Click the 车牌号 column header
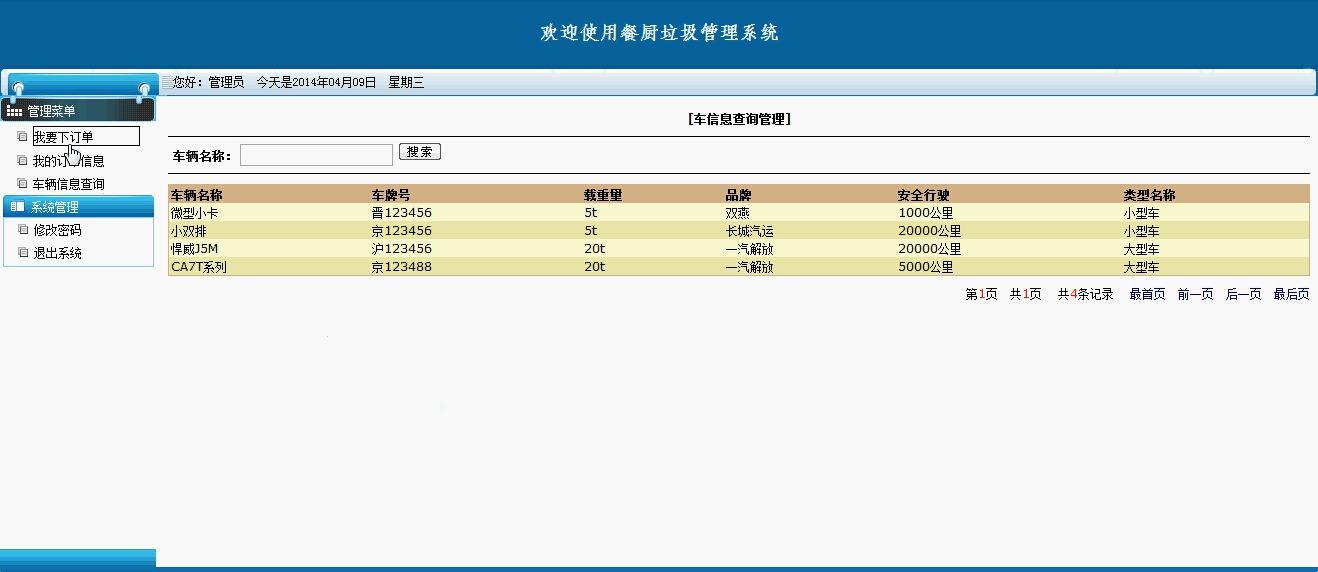The height and width of the screenshot is (572, 1318). coord(391,195)
